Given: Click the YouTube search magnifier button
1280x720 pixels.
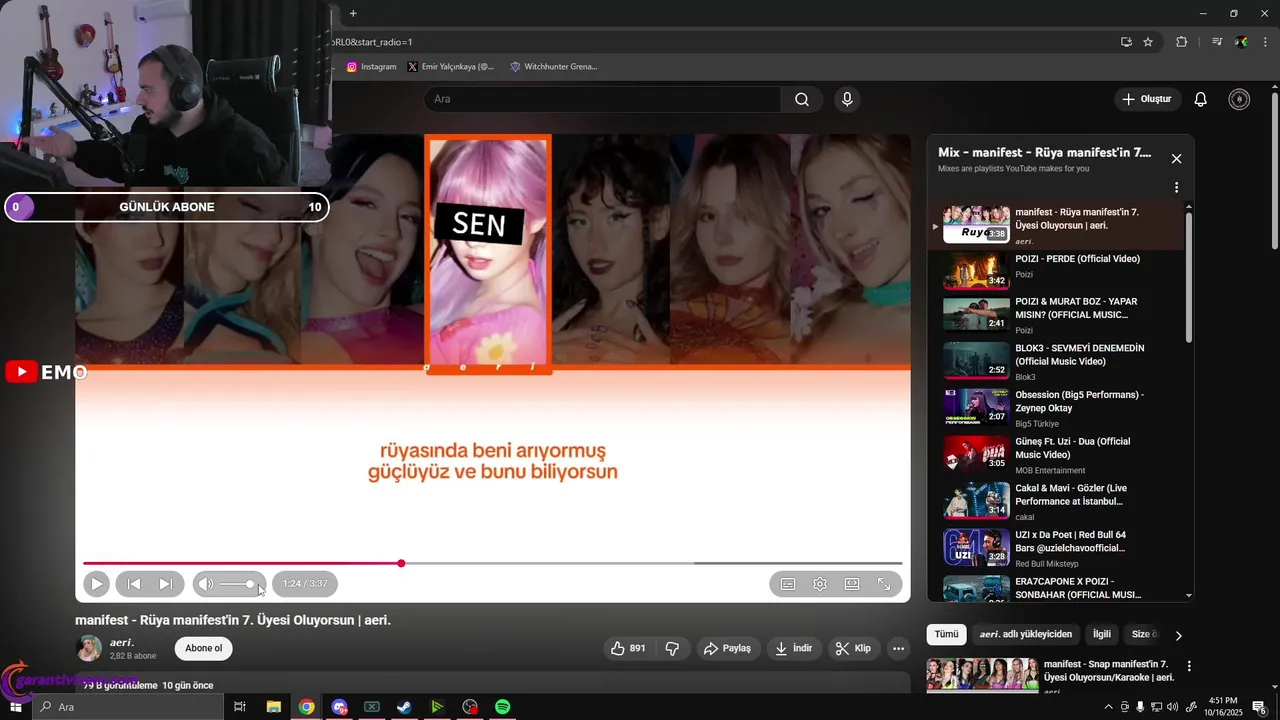Looking at the screenshot, I should (802, 99).
